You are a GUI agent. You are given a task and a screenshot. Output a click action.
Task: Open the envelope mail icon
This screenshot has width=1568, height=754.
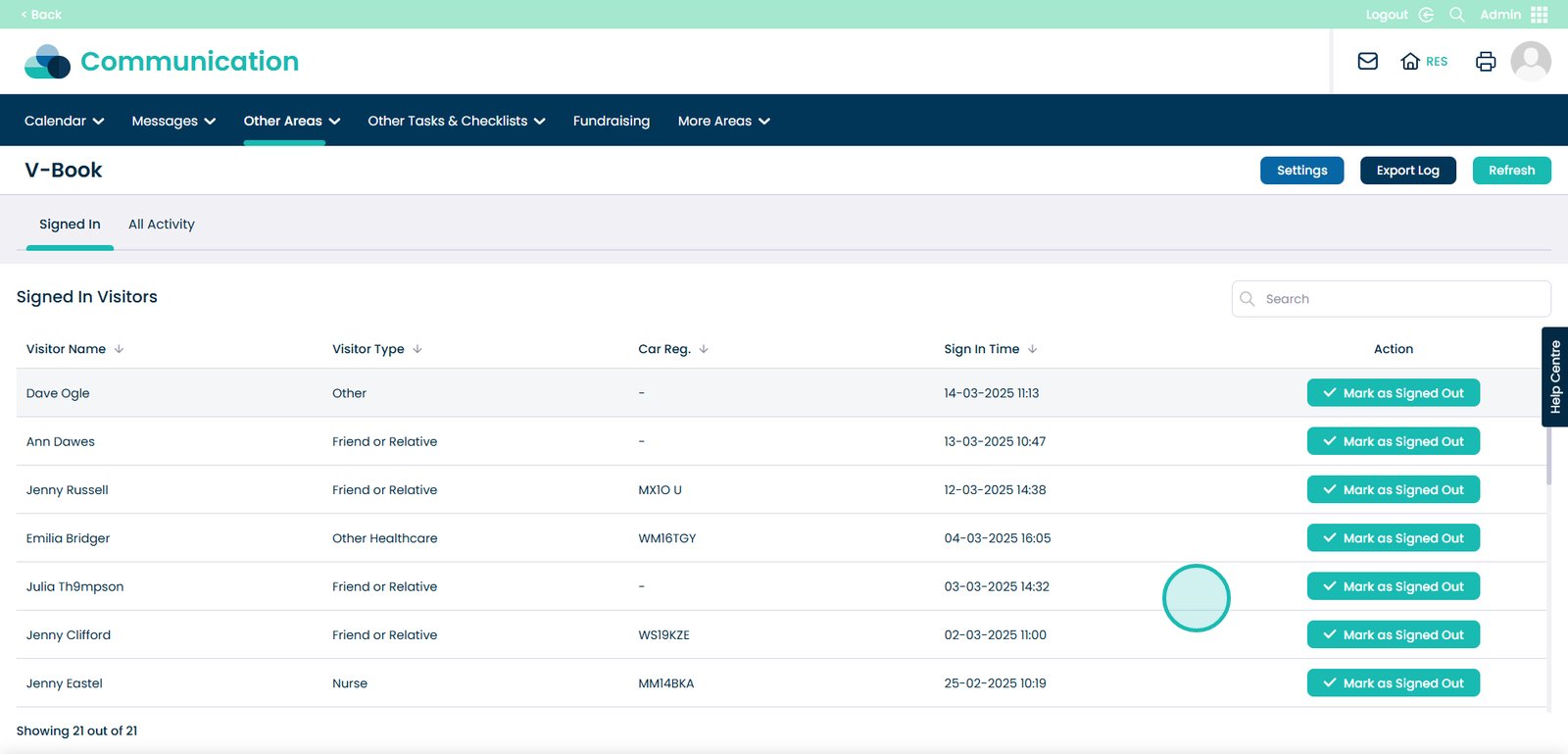pyautogui.click(x=1367, y=62)
